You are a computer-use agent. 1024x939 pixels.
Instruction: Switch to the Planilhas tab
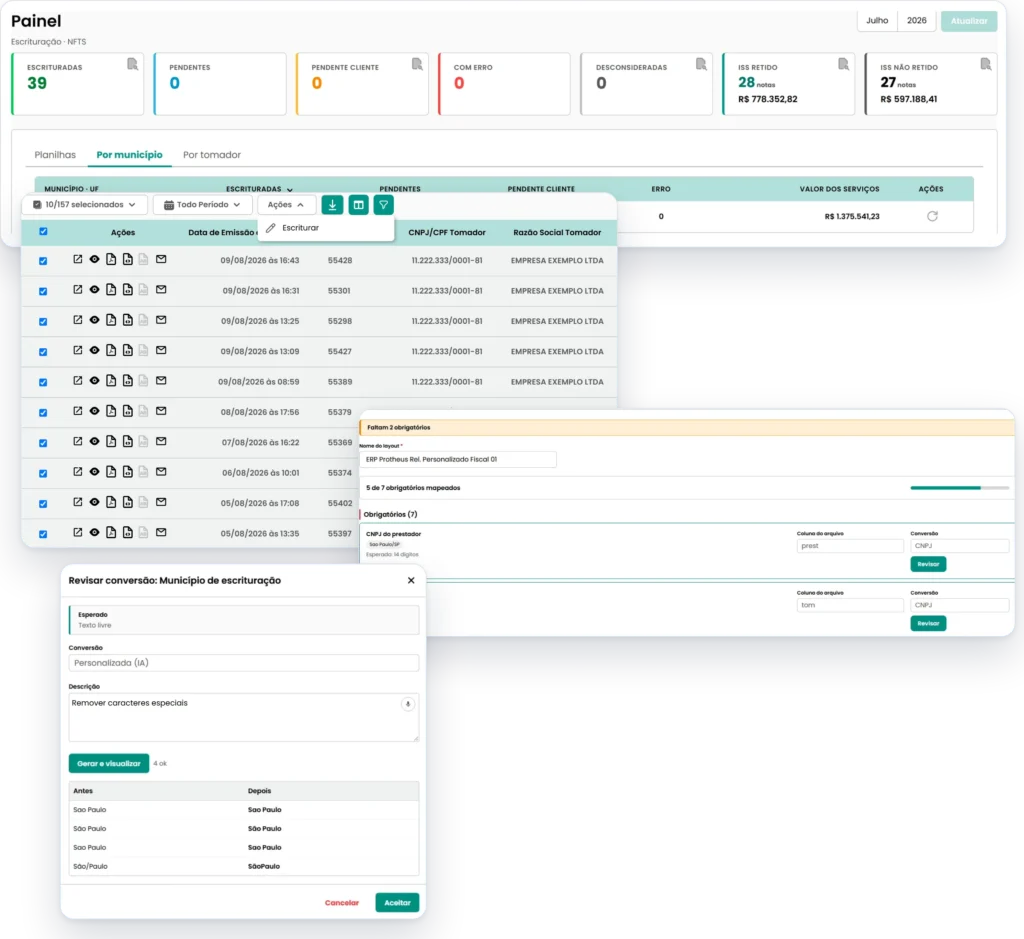(x=55, y=155)
